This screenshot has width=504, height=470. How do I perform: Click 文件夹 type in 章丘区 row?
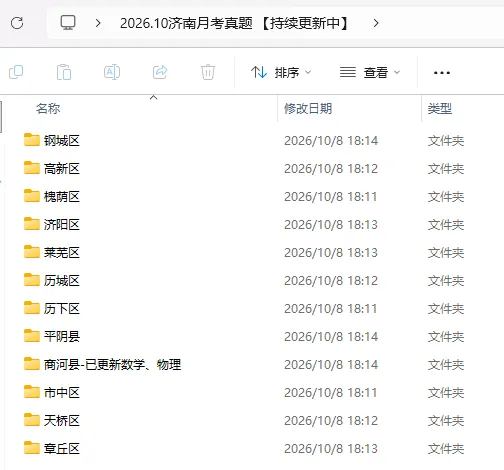tap(446, 449)
